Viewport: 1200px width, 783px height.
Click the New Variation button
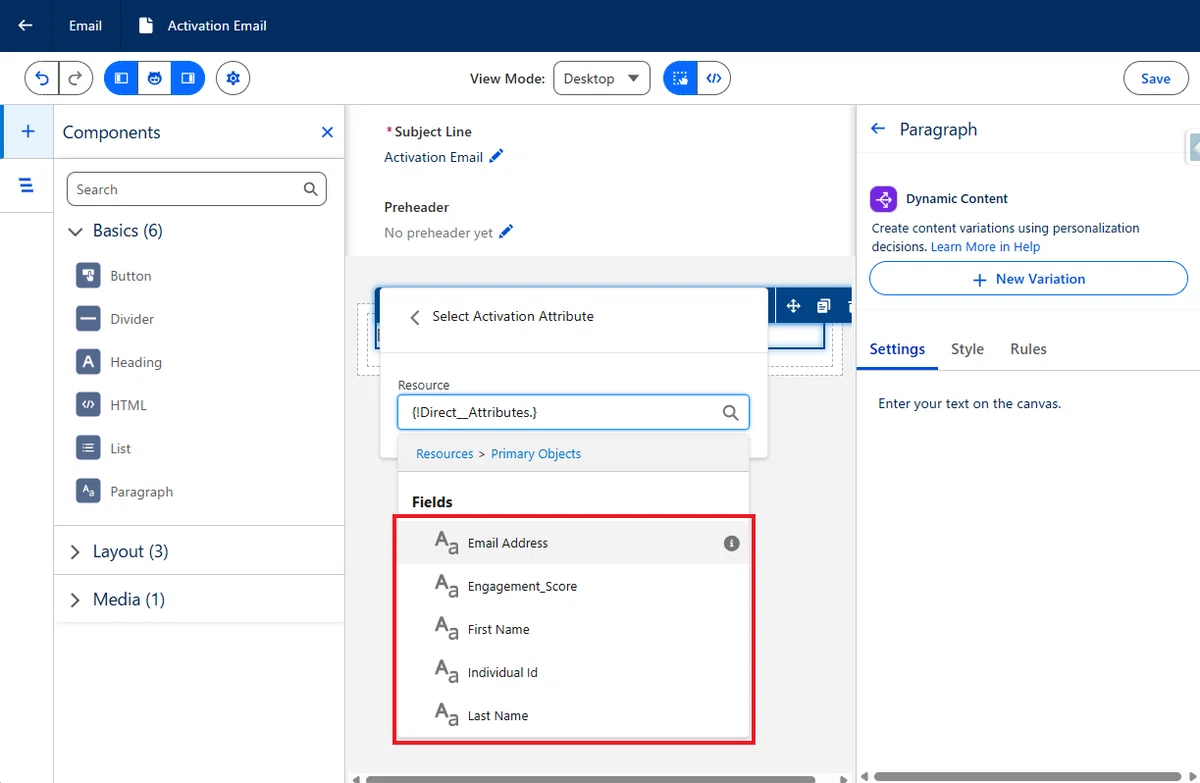coord(1028,279)
